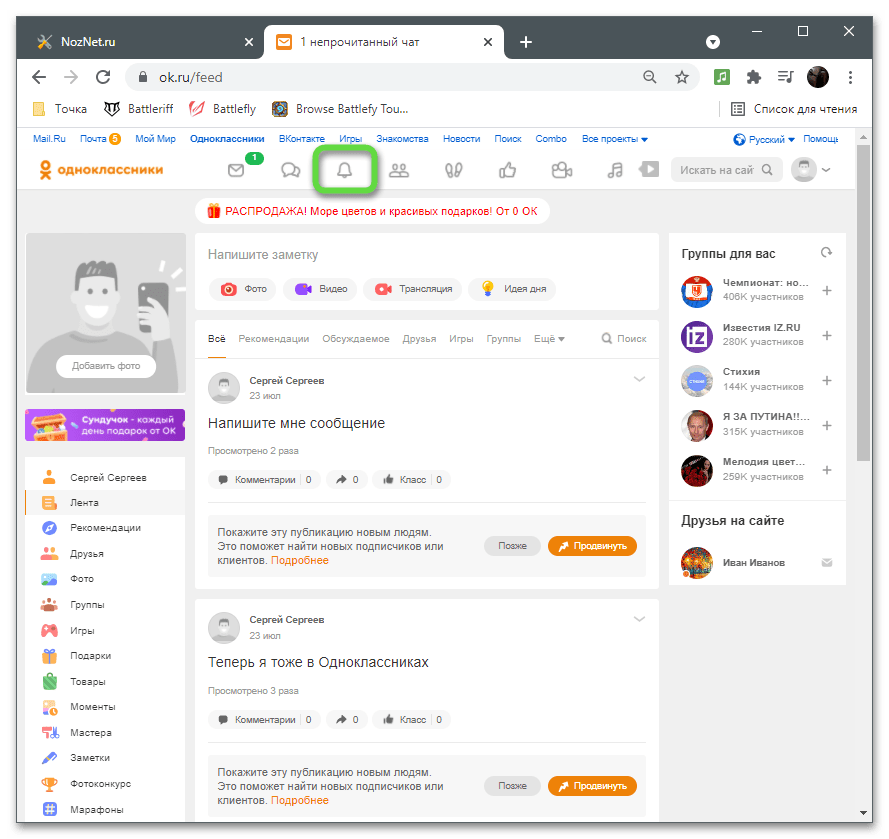Like the 'Теперь я тоже' post with Класс
Screen dimensions: 889x839
tap(412, 719)
